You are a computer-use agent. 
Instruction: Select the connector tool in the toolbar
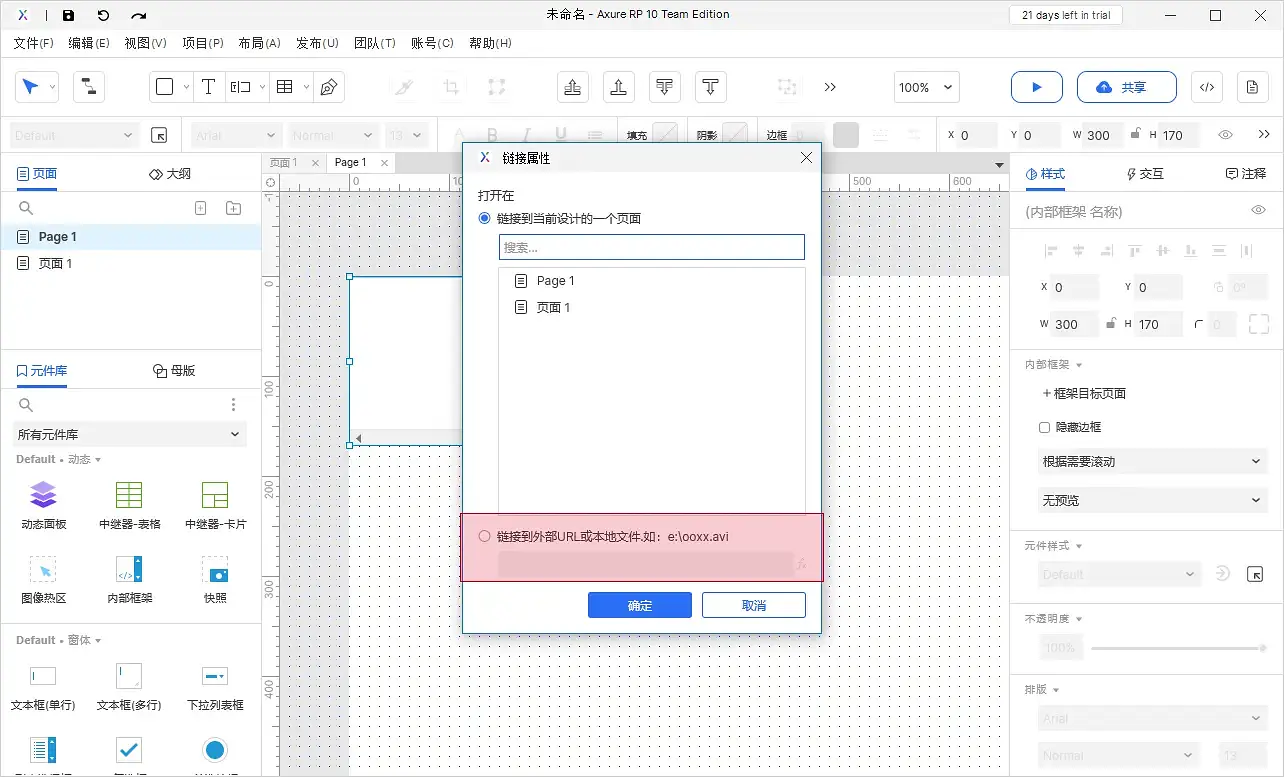(88, 87)
